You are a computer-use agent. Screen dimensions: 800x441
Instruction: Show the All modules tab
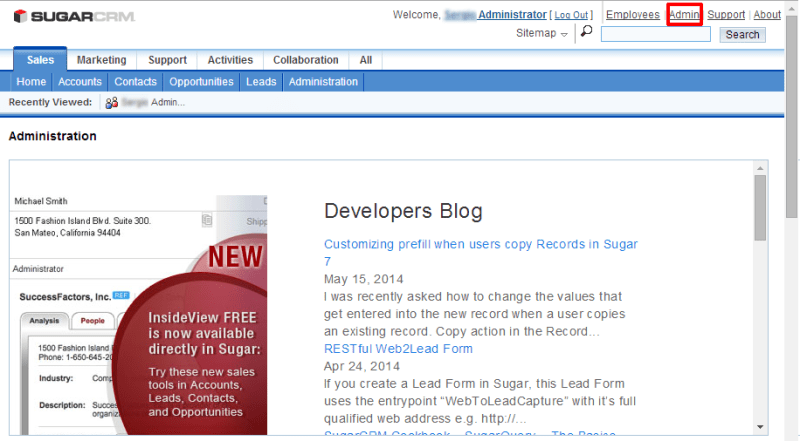[x=366, y=60]
